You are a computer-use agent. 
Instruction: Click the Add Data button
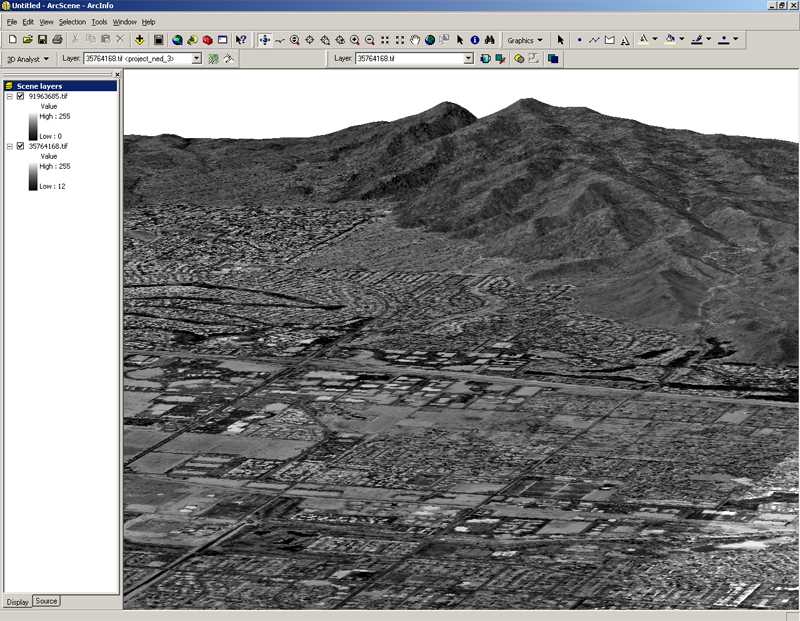tap(139, 40)
